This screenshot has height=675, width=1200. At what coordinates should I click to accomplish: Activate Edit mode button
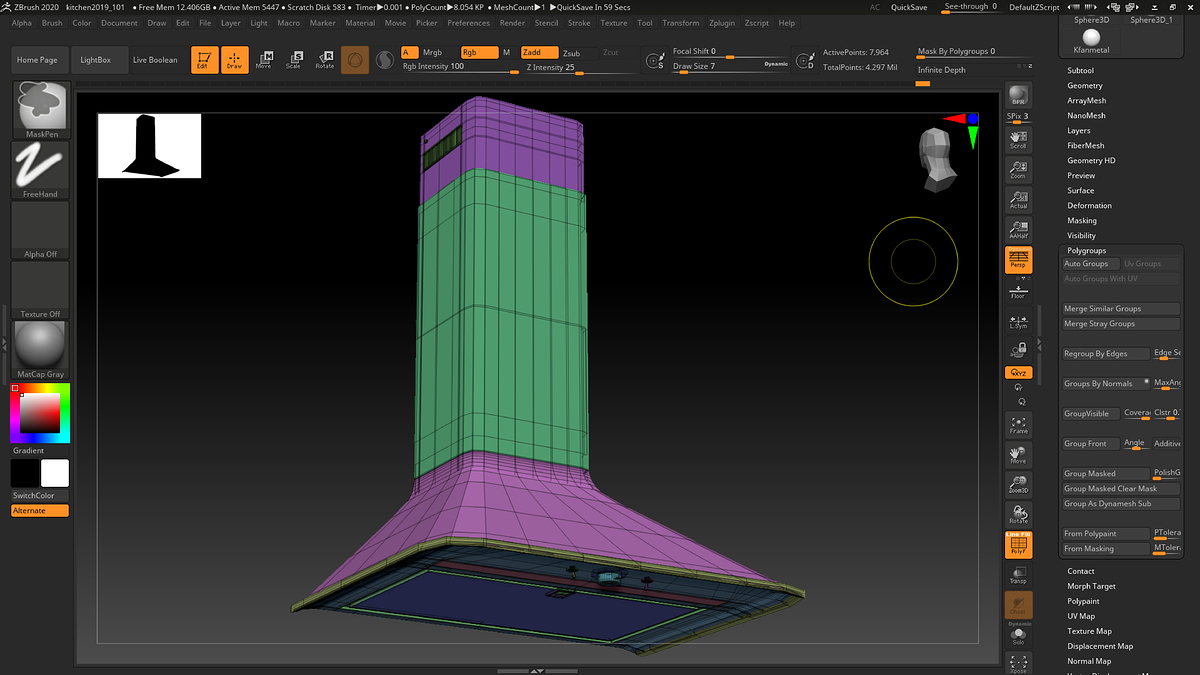[205, 60]
